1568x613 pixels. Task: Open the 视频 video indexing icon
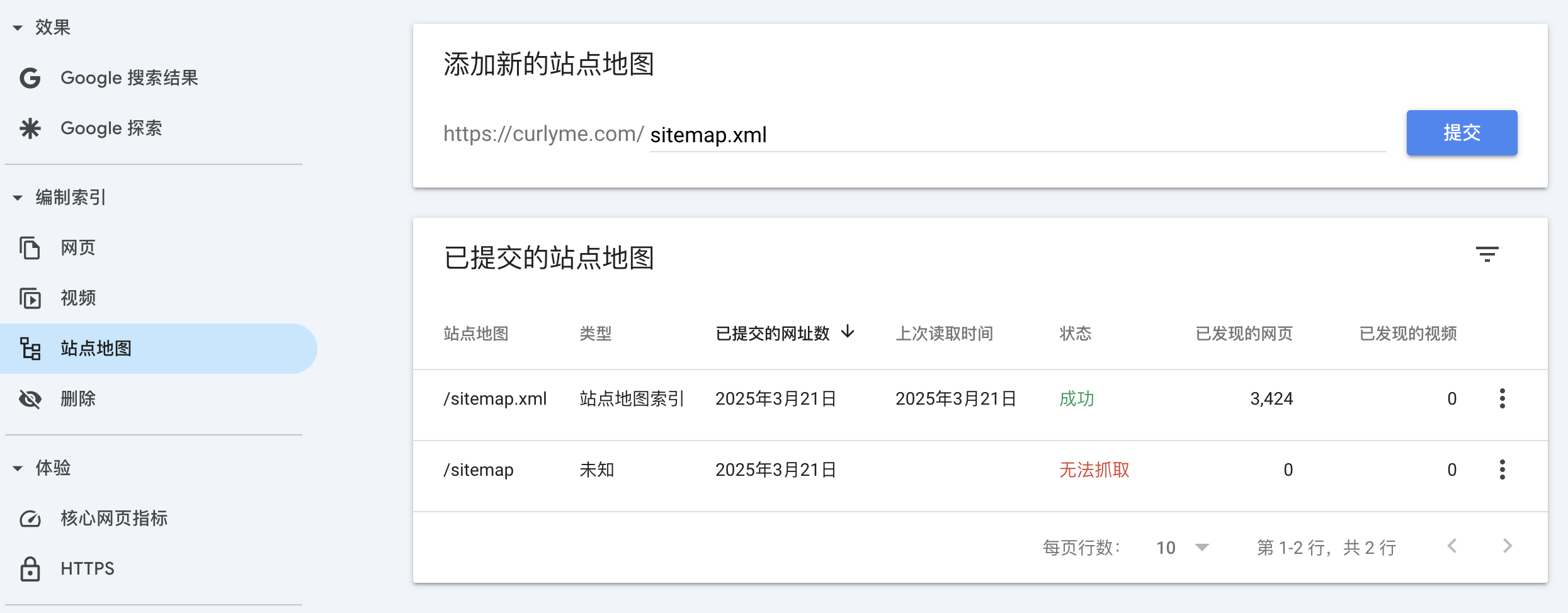30,298
